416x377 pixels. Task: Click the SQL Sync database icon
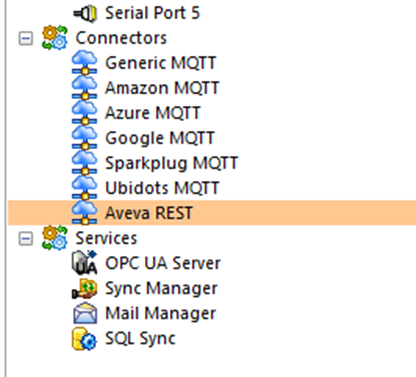[x=84, y=339]
